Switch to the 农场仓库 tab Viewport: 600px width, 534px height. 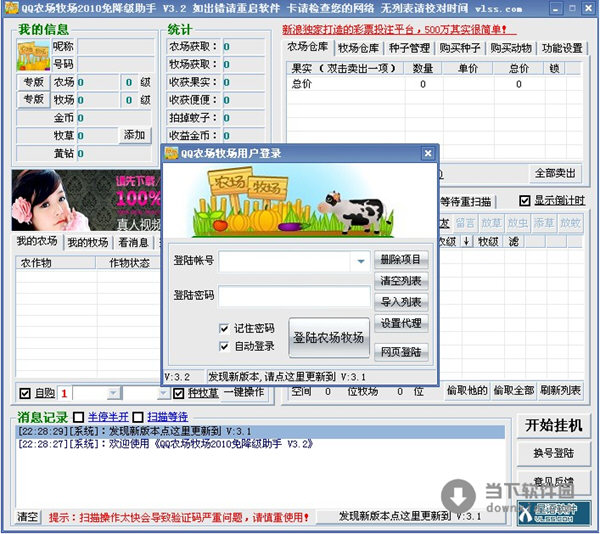(308, 47)
